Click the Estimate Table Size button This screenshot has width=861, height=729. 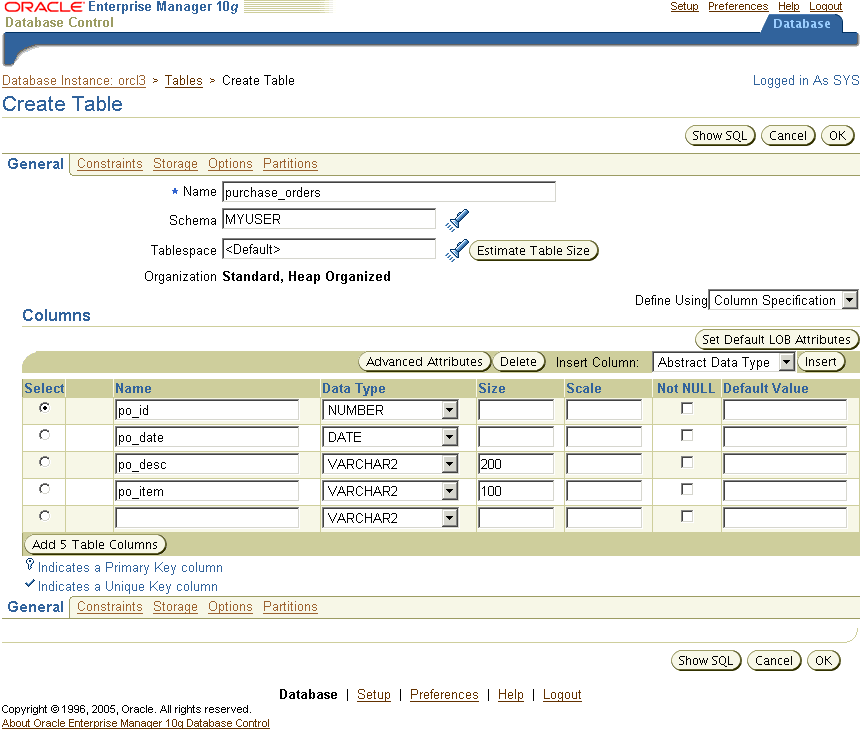point(533,250)
